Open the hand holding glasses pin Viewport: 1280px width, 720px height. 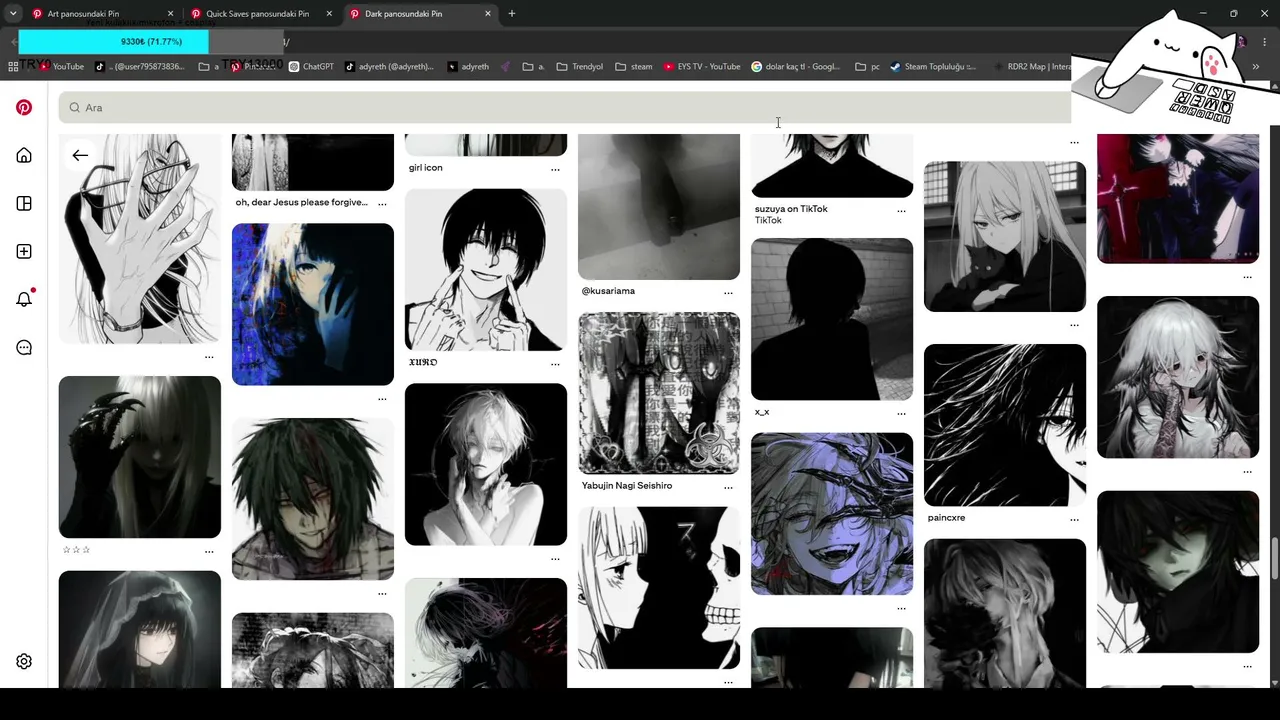pos(140,239)
